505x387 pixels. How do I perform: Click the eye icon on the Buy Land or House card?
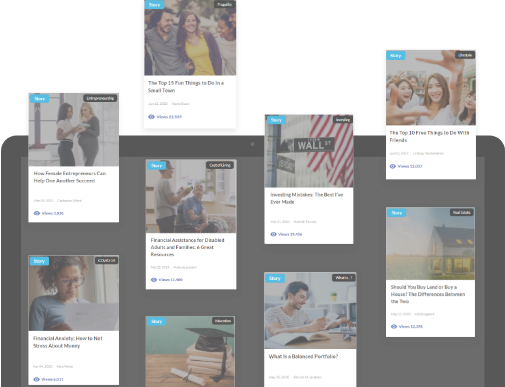point(394,326)
